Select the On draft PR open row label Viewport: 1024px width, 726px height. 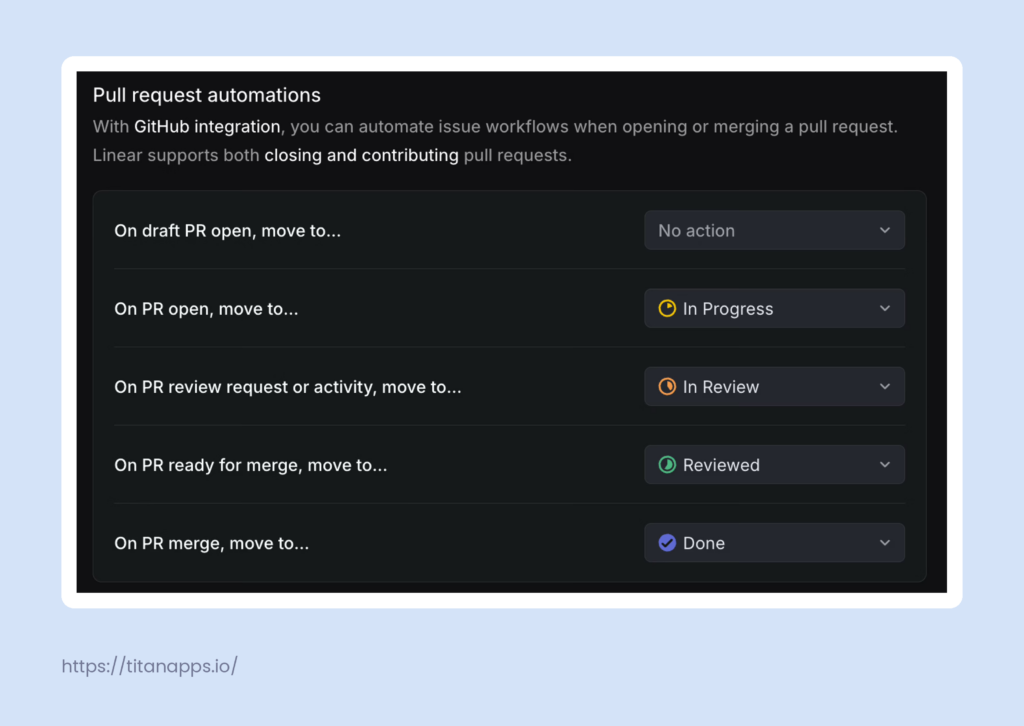click(227, 230)
